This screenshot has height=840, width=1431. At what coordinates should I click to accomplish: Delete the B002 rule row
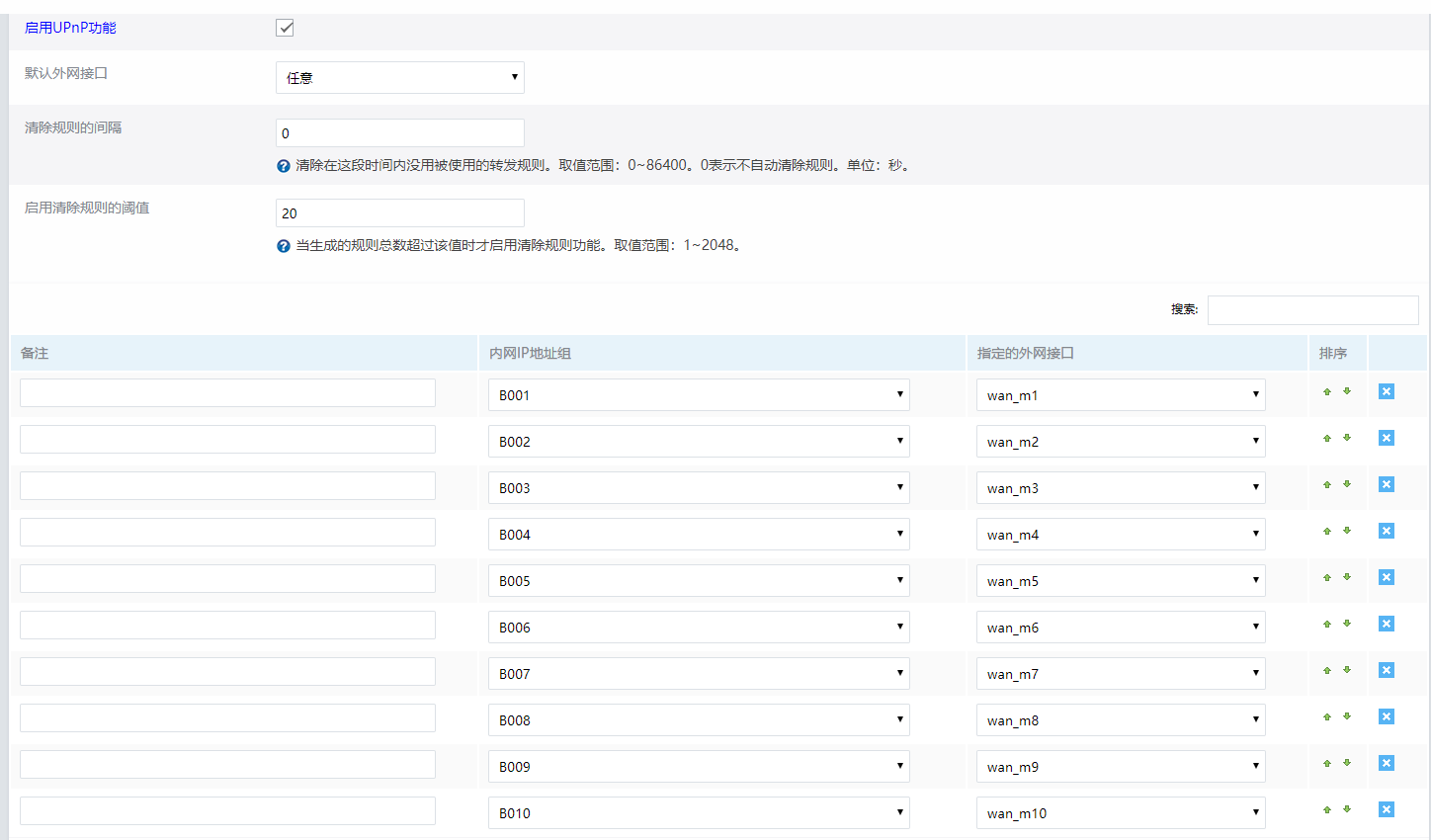(1387, 438)
